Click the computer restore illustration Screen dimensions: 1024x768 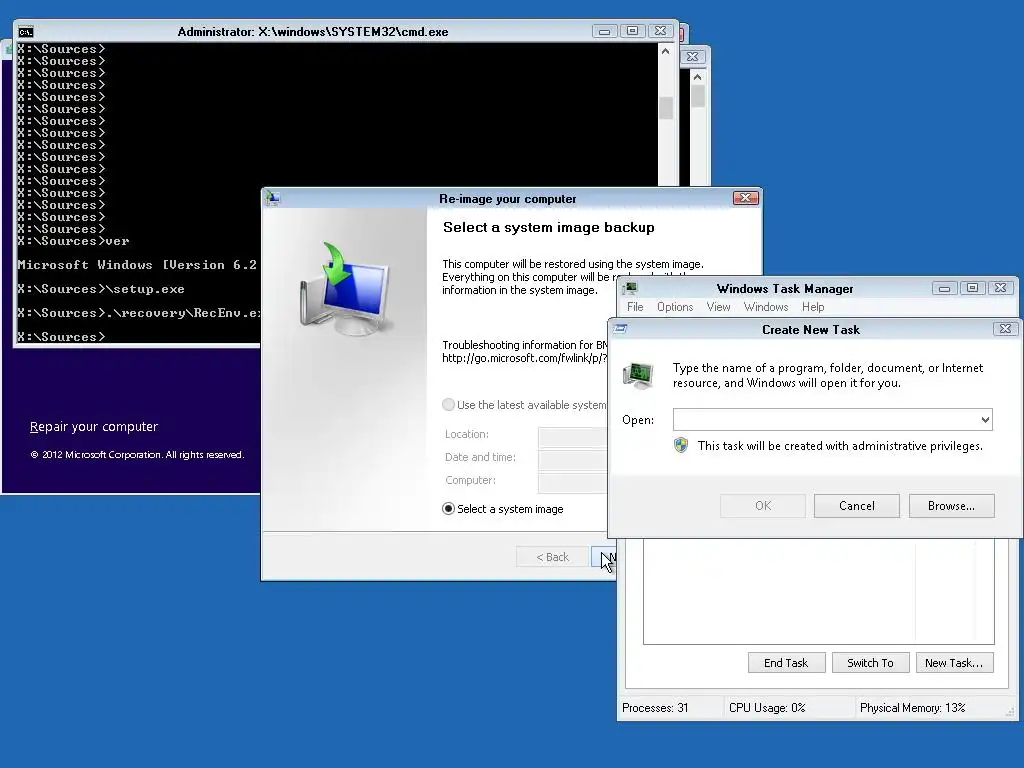(345, 288)
